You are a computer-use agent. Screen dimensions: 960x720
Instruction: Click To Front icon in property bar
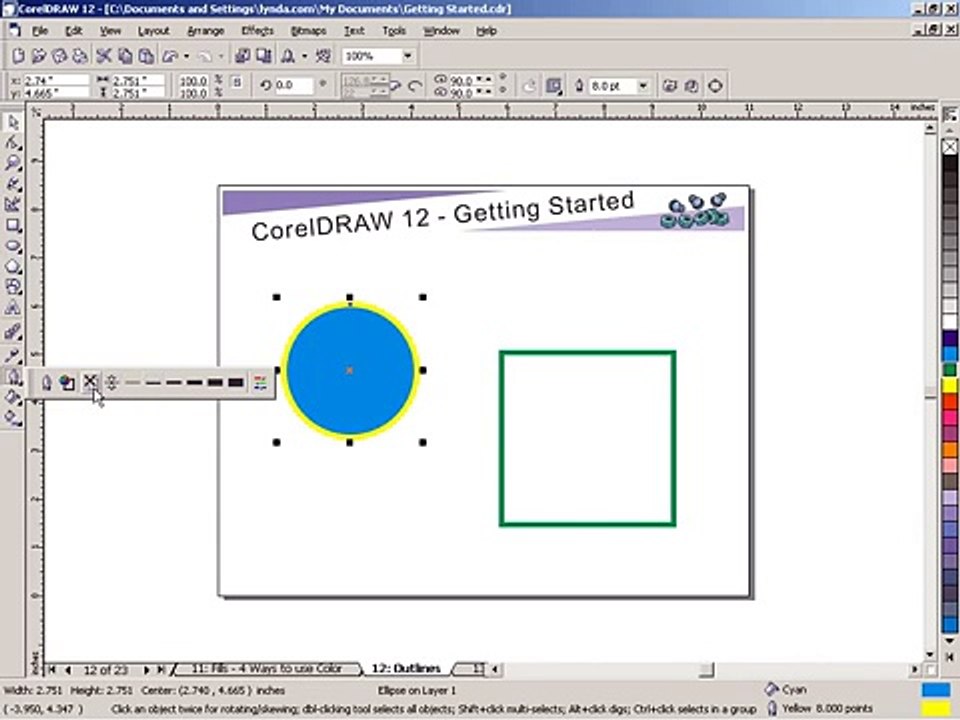point(669,86)
